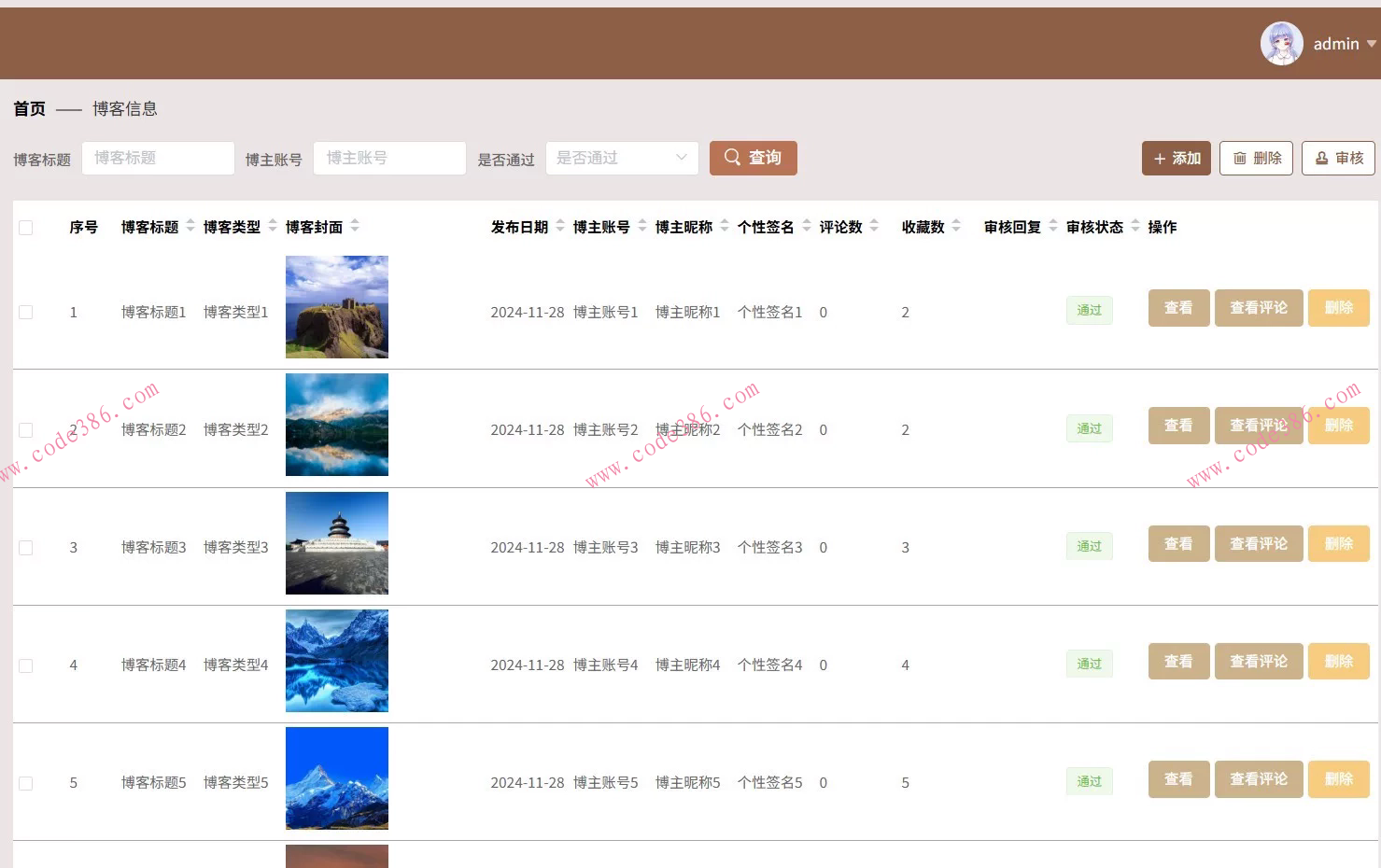Screen dimensions: 1381x868
Task: Open the 首页 breadcrumb link
Action: (x=28, y=108)
